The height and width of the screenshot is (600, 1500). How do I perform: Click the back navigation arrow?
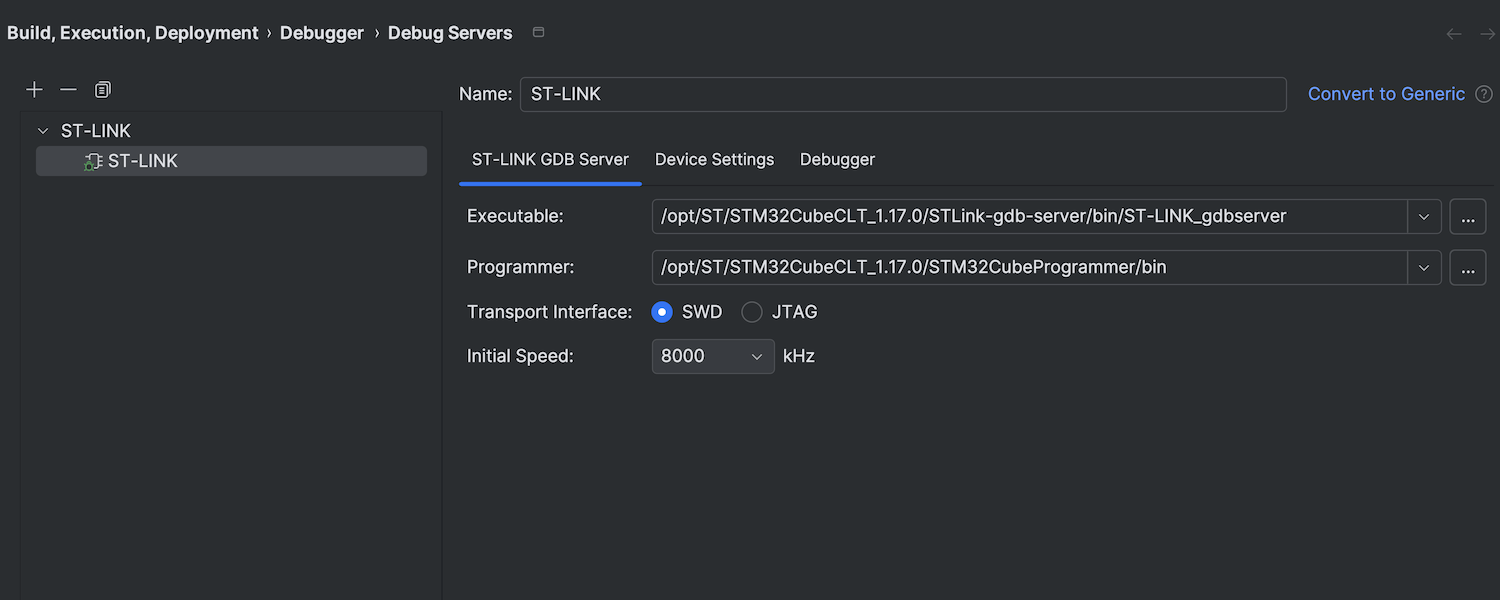click(1454, 34)
